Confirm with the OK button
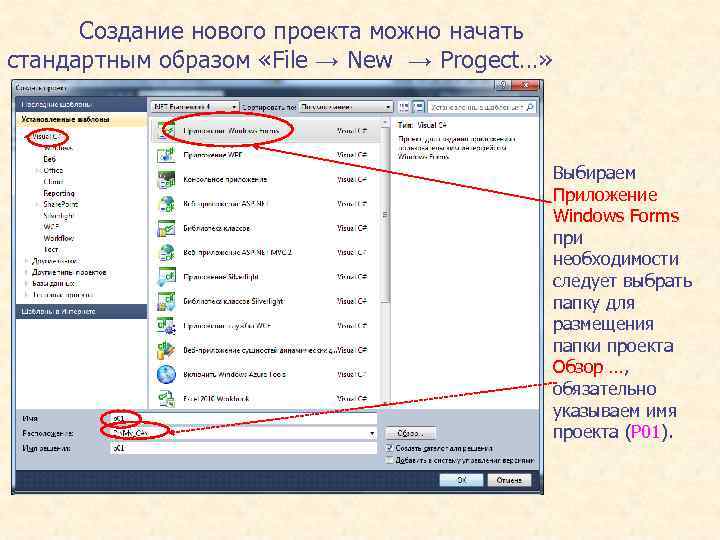Image resolution: width=720 pixels, height=540 pixels. click(x=461, y=480)
